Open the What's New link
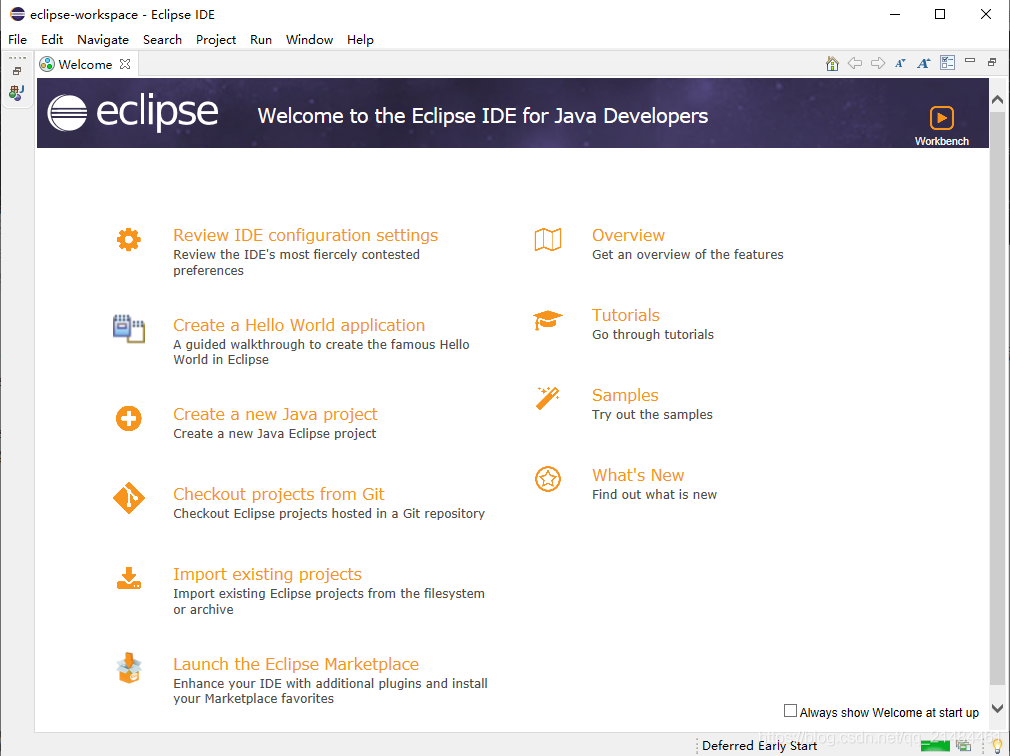Image resolution: width=1010 pixels, height=756 pixels. 638,475
